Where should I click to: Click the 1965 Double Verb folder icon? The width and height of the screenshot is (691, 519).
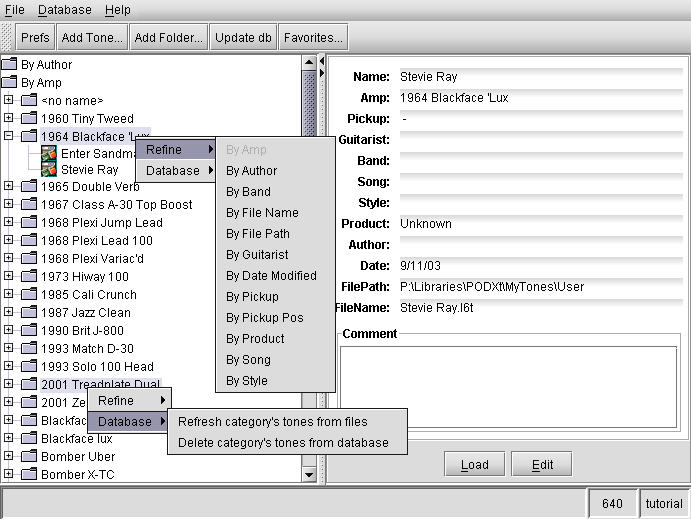click(29, 186)
